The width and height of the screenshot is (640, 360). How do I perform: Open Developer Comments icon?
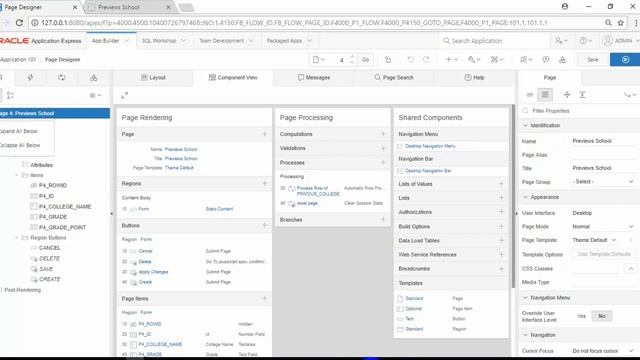coord(546,60)
